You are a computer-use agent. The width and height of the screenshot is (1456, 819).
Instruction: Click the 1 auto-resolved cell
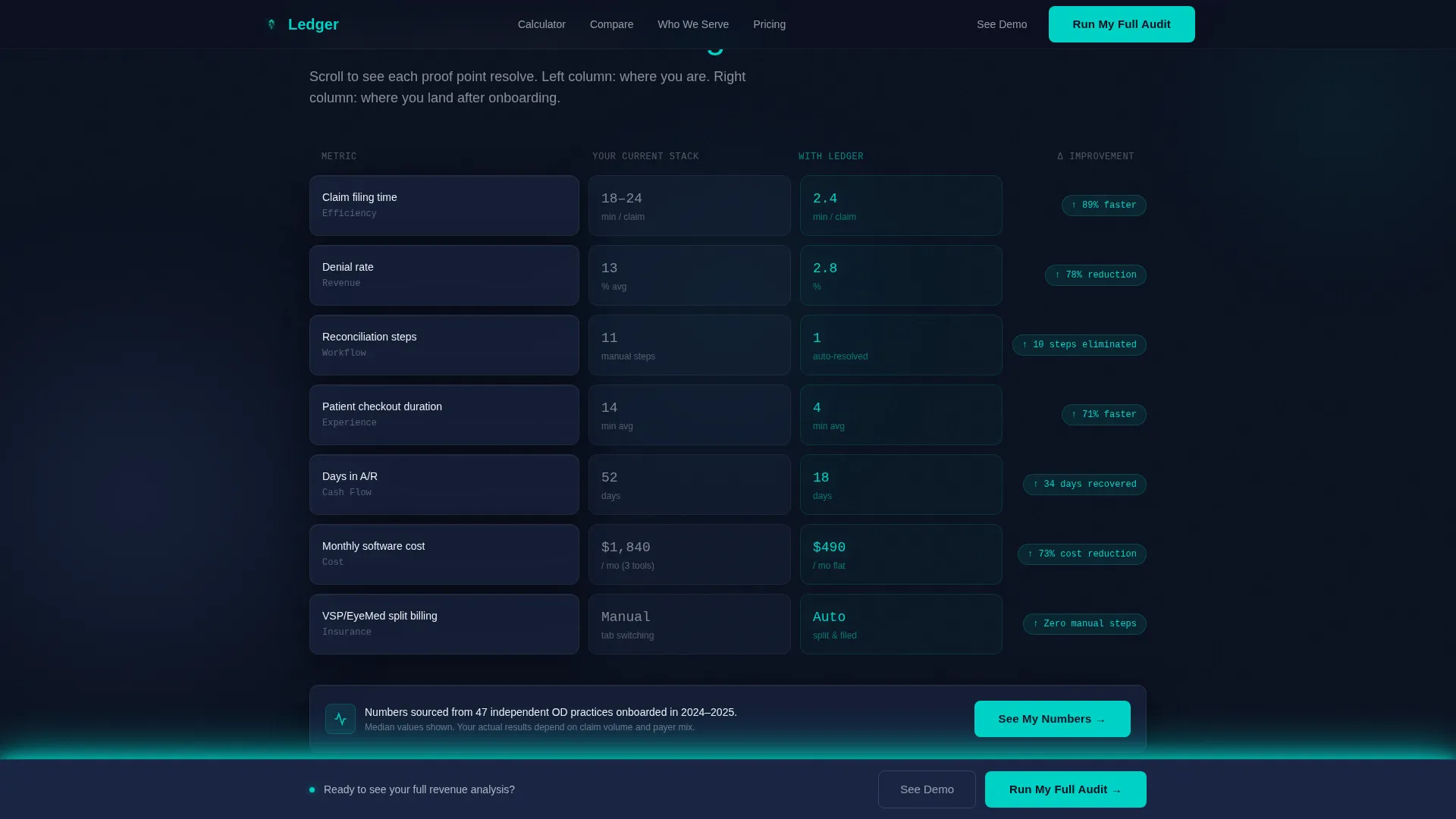[x=901, y=345]
